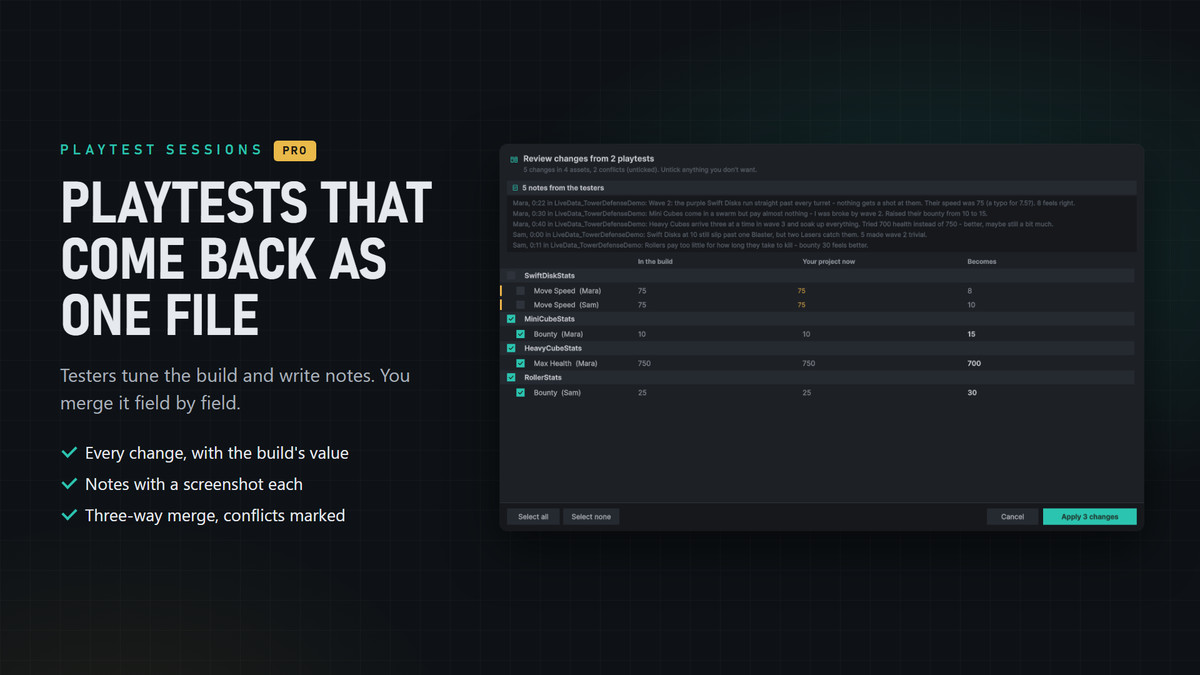Click the 'Review changes from 2 playtests' title
Screen dimensions: 1200x675
pyautogui.click(x=589, y=159)
